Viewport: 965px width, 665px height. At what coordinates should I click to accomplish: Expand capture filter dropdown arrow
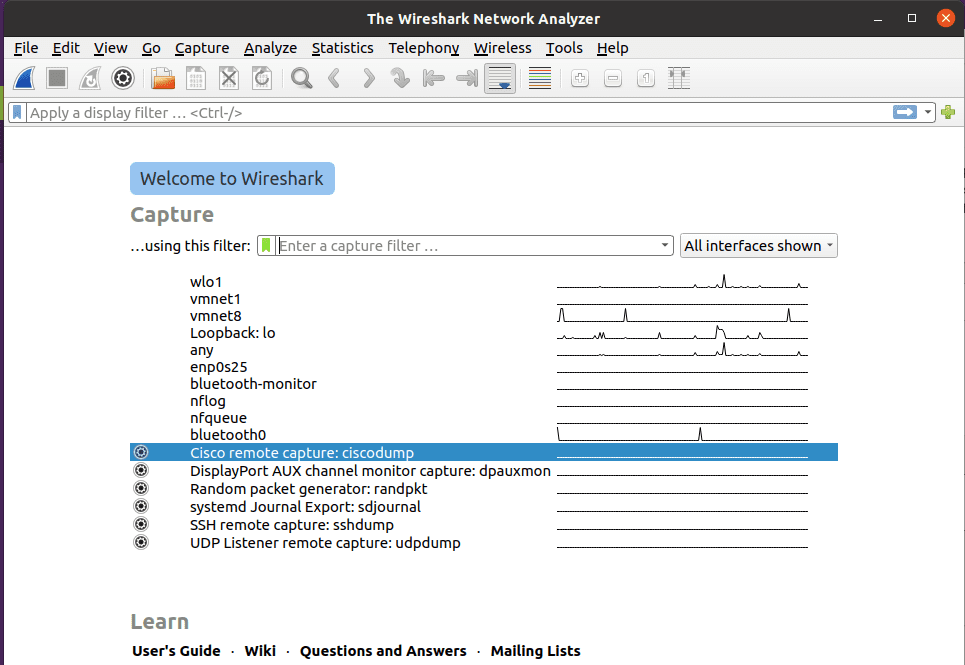point(665,245)
